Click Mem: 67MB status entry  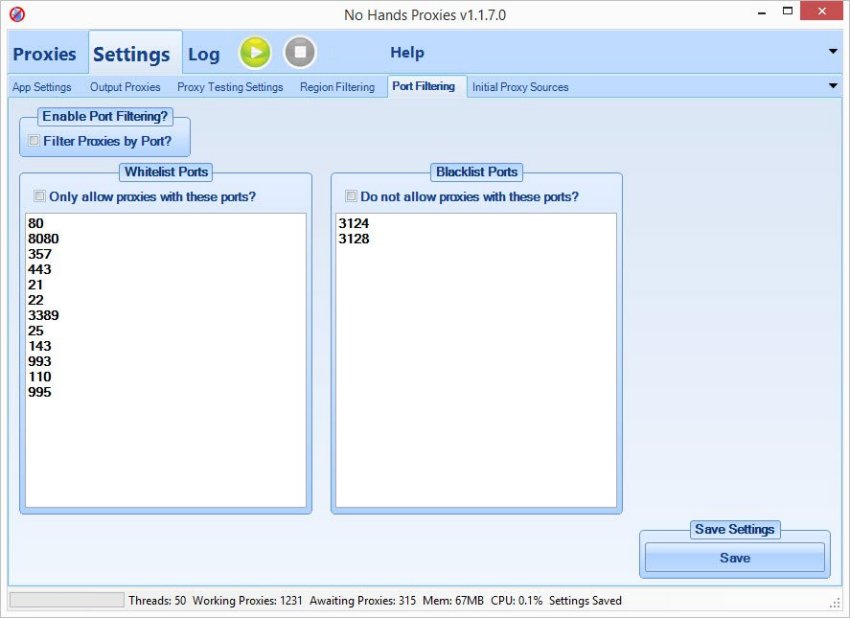point(453,600)
